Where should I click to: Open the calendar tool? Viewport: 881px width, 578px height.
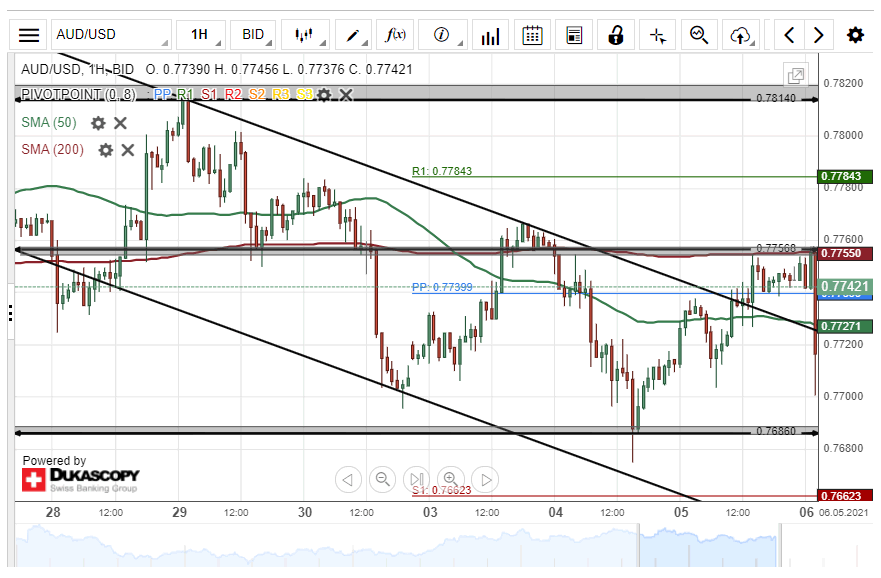(x=532, y=35)
